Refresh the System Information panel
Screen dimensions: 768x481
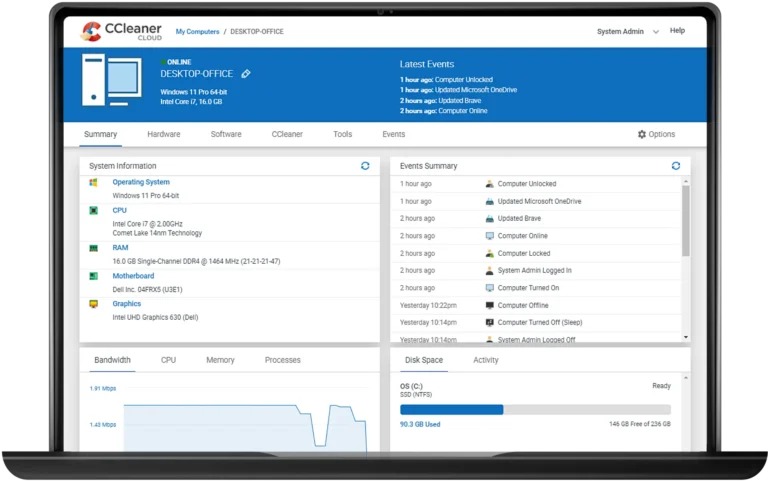pyautogui.click(x=365, y=166)
